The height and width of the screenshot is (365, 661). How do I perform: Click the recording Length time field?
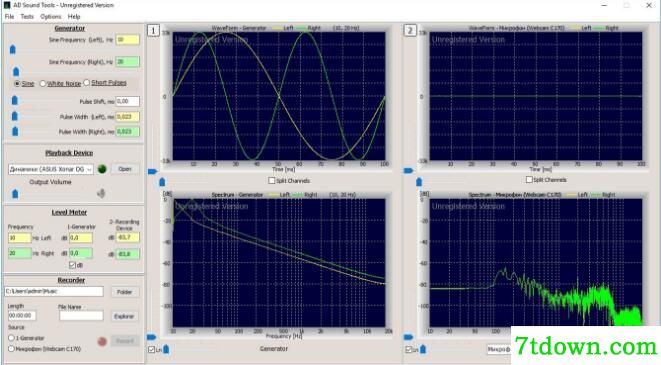pyautogui.click(x=22, y=315)
